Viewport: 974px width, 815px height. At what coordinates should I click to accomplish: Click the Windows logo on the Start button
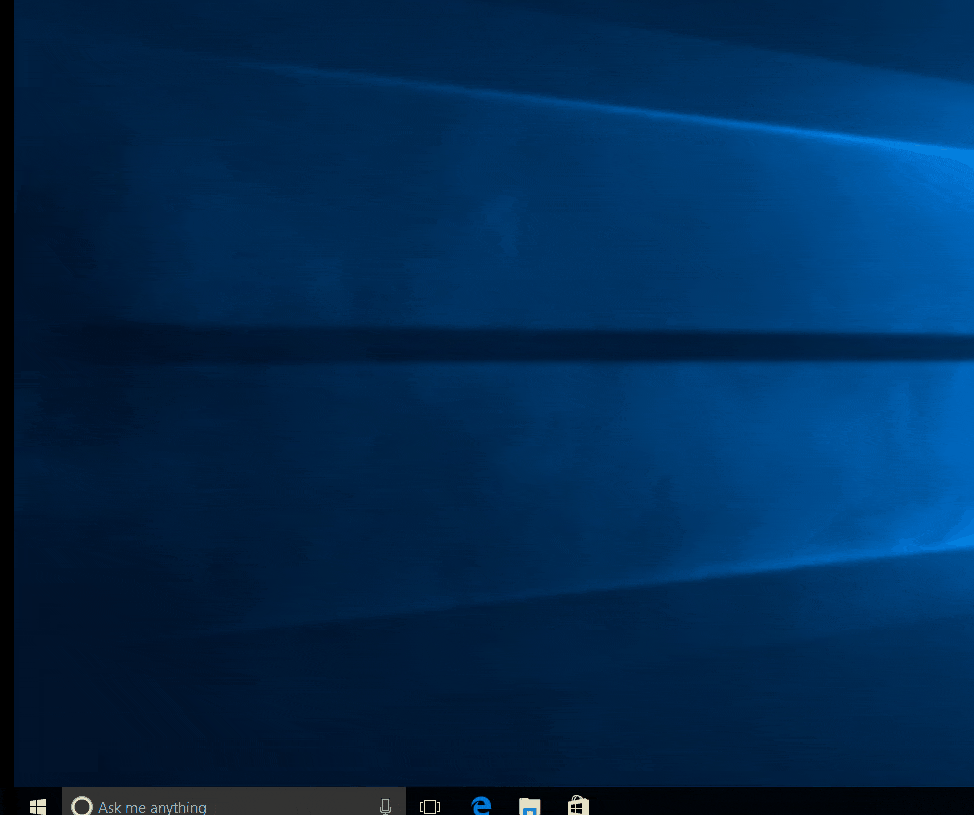(x=38, y=806)
